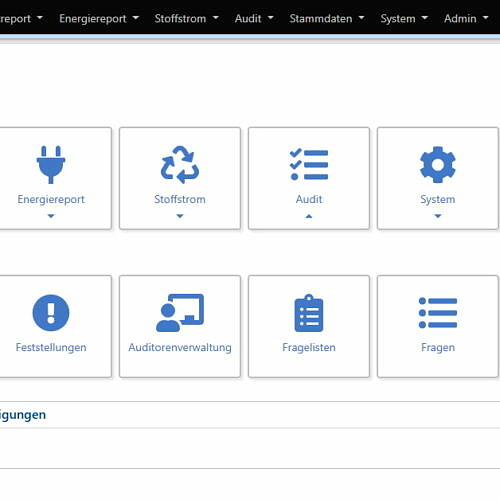Click the Stoffstrom tile label
Image resolution: width=500 pixels, height=500 pixels.
pos(180,199)
